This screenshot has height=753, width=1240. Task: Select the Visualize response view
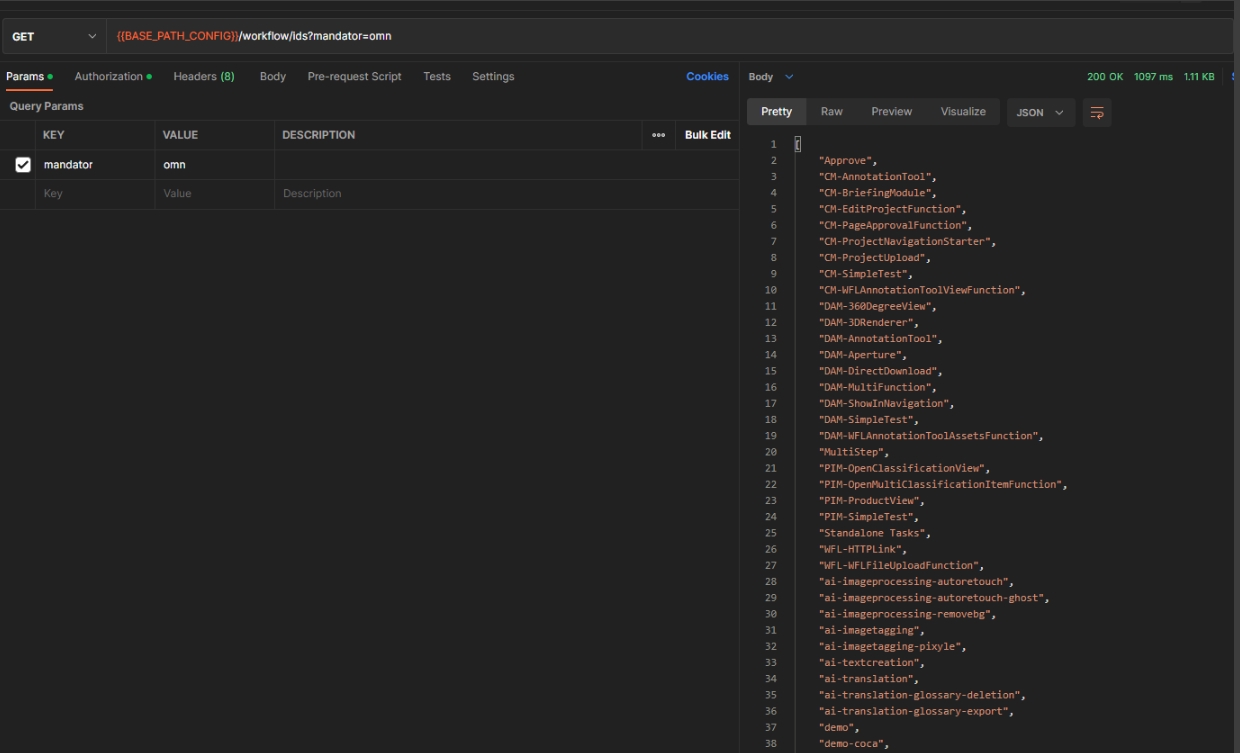(963, 112)
